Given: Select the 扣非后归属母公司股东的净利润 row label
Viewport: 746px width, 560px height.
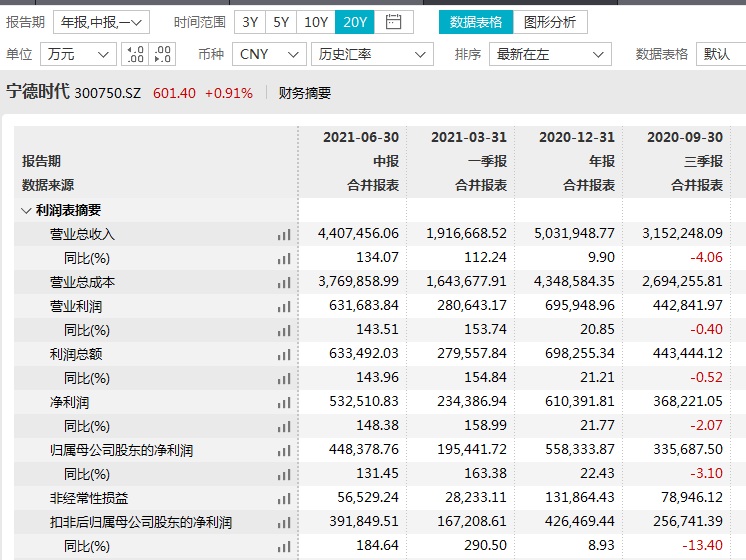Looking at the screenshot, I should pyautogui.click(x=141, y=522).
